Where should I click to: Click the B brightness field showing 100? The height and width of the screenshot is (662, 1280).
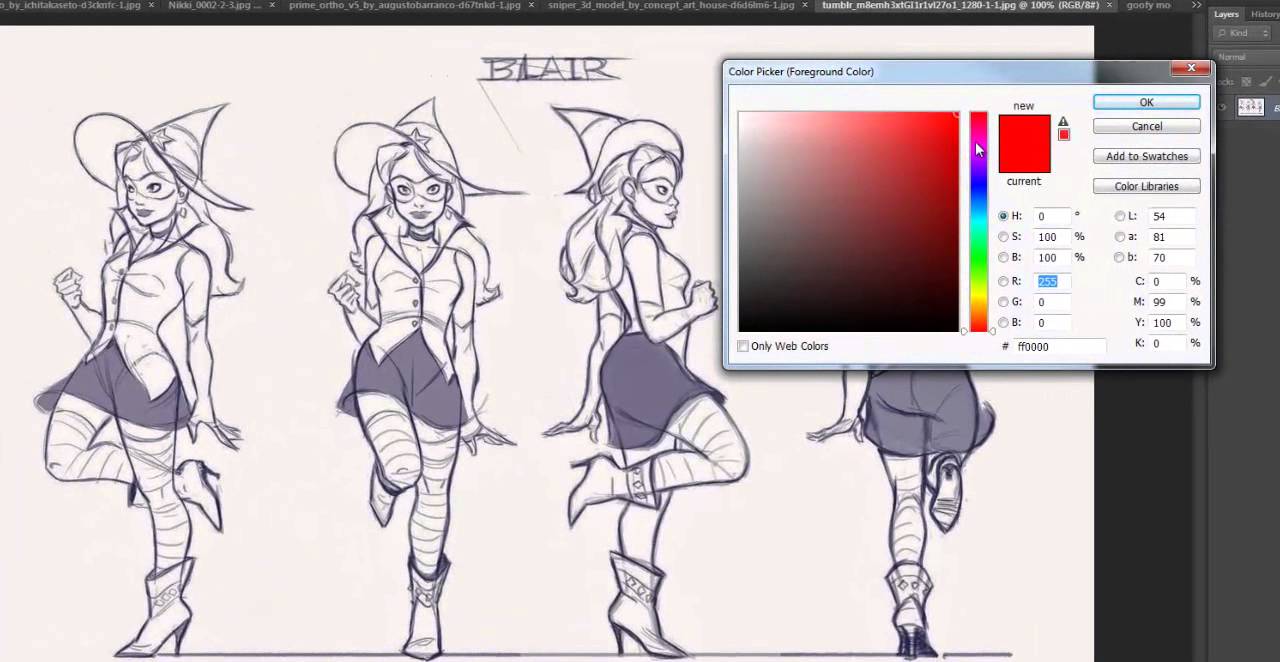tap(1053, 257)
